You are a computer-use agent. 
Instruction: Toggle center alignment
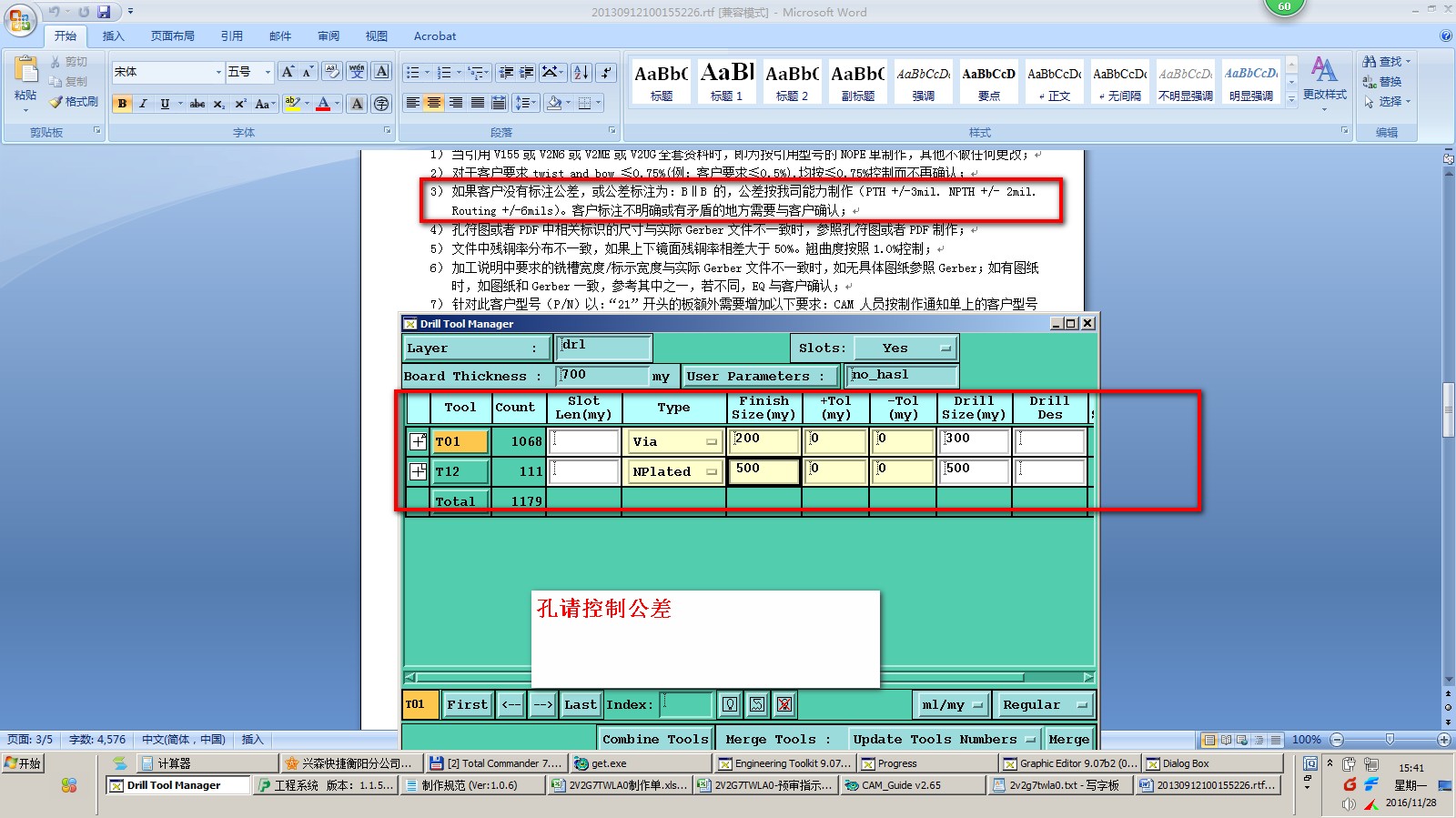click(434, 103)
